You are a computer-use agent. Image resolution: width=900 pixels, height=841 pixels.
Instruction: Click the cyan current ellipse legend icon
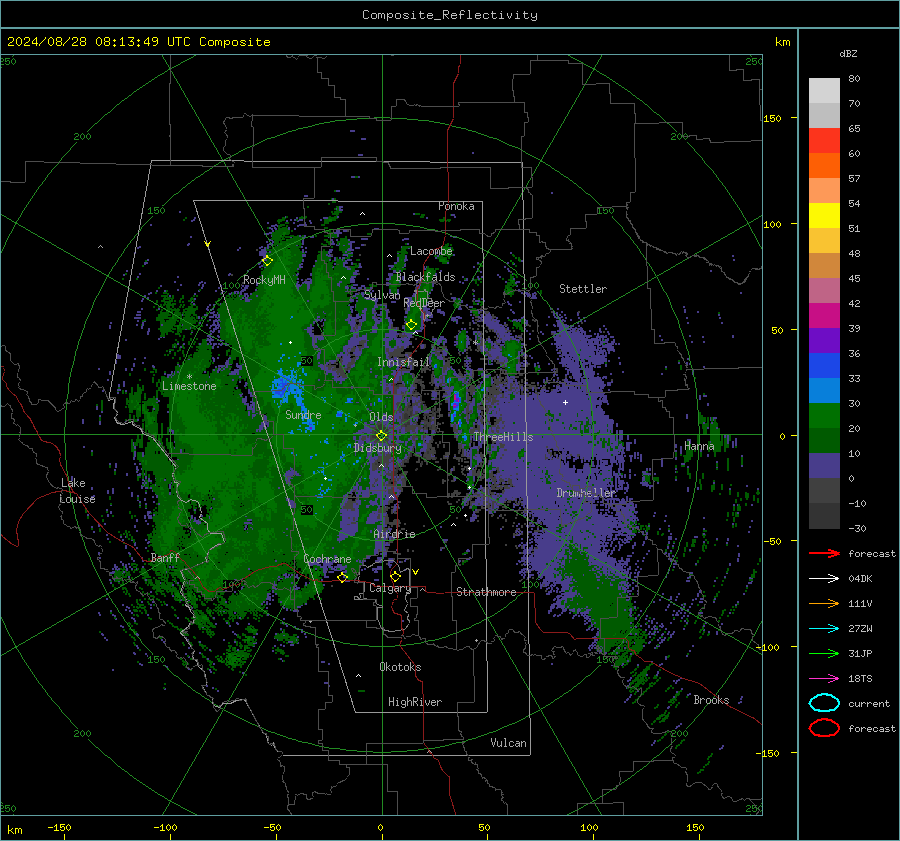[824, 703]
